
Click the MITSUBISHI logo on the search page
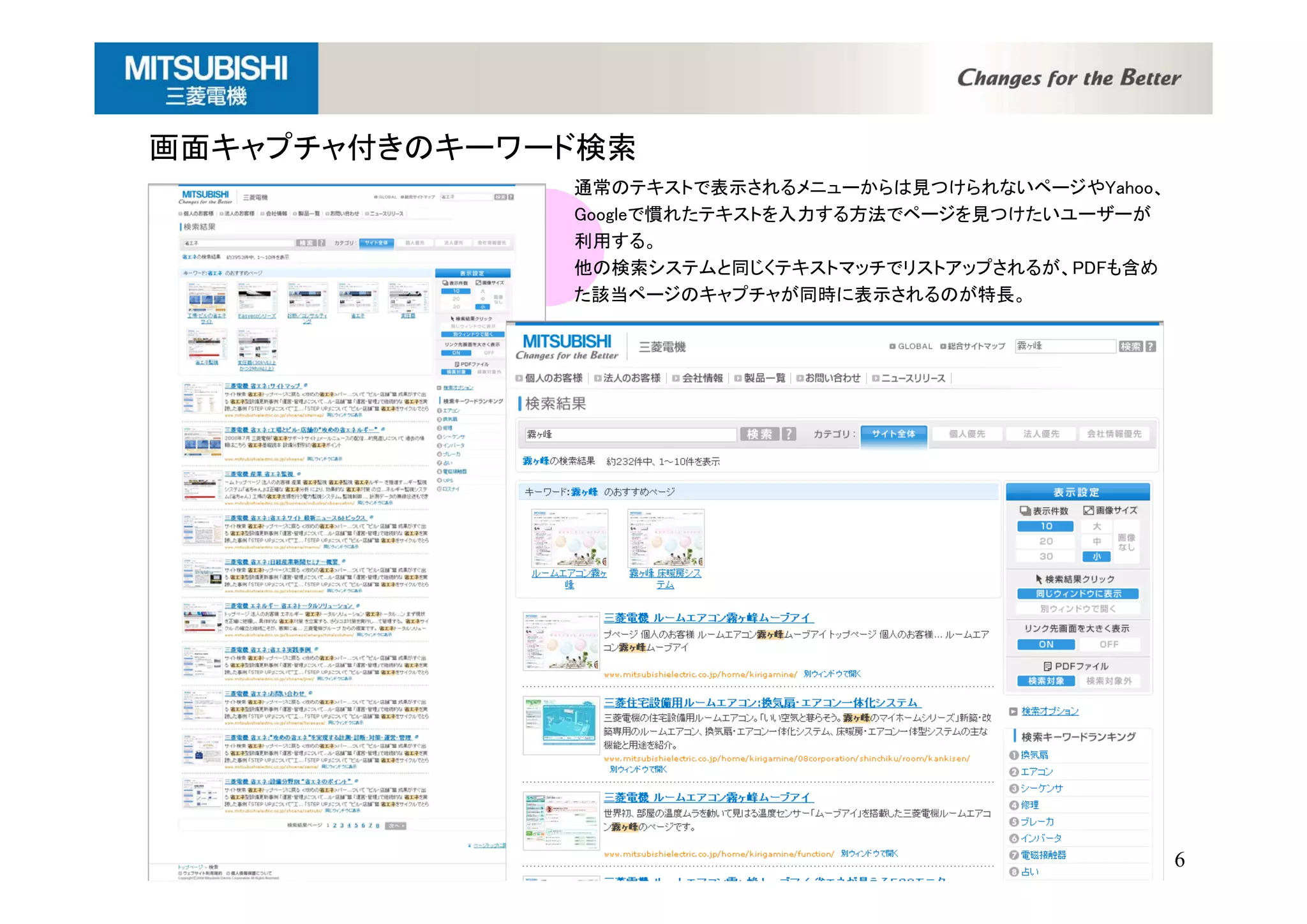point(567,347)
